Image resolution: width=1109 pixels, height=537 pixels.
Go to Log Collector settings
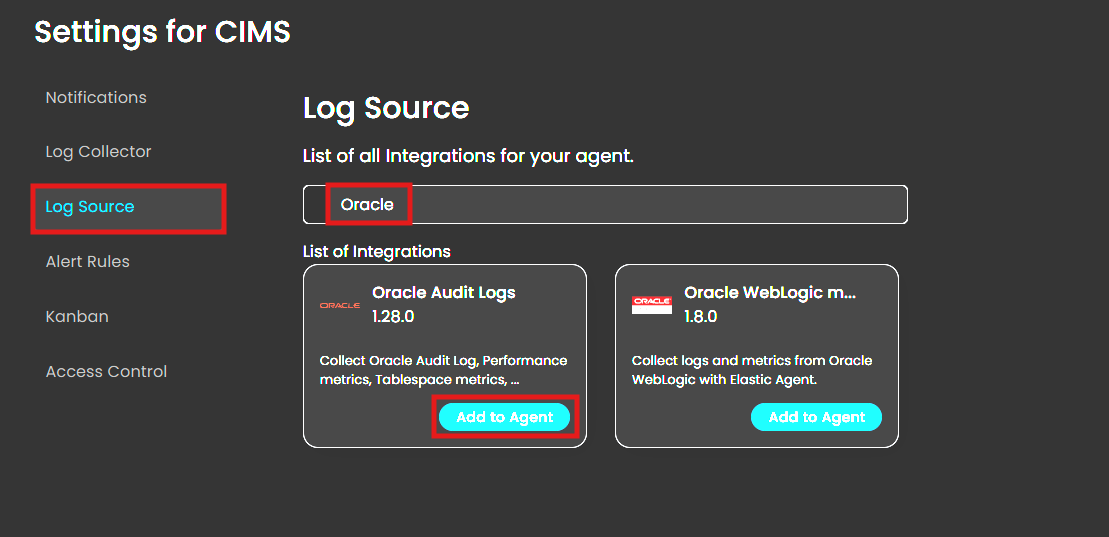tap(98, 152)
